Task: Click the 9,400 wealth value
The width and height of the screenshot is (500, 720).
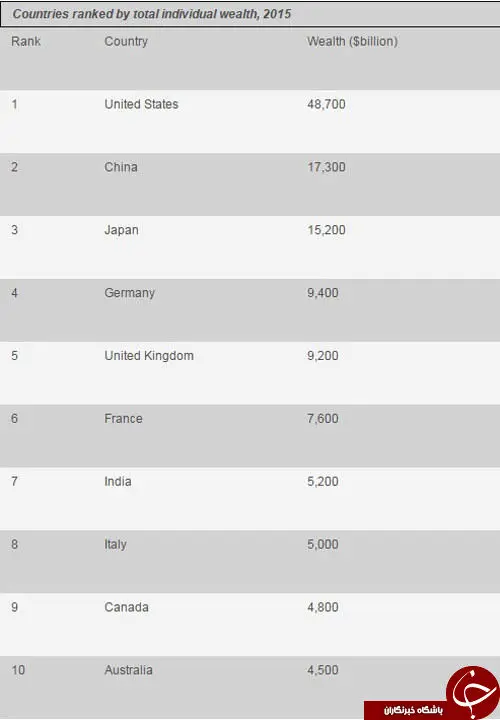Action: [323, 293]
